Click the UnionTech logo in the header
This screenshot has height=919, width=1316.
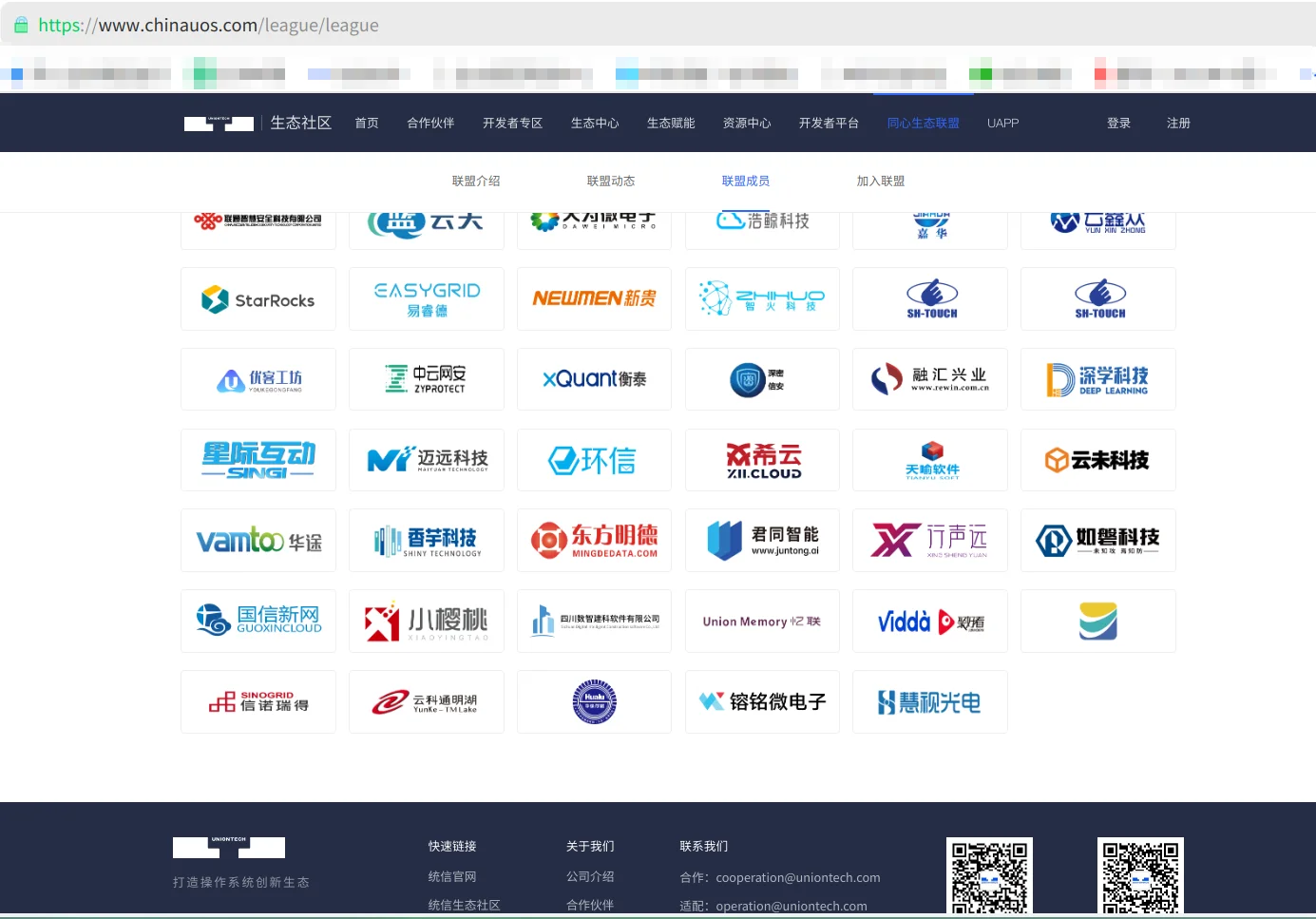[219, 124]
